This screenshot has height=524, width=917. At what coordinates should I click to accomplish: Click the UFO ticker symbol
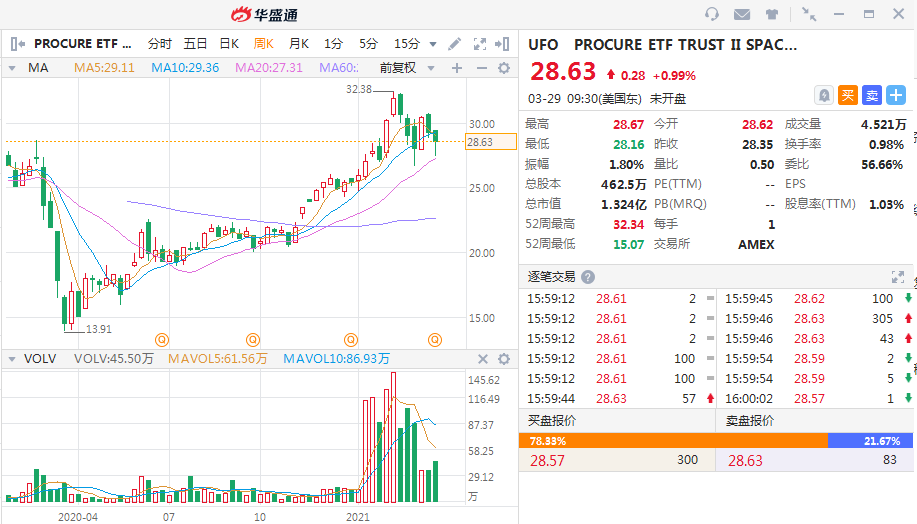543,45
